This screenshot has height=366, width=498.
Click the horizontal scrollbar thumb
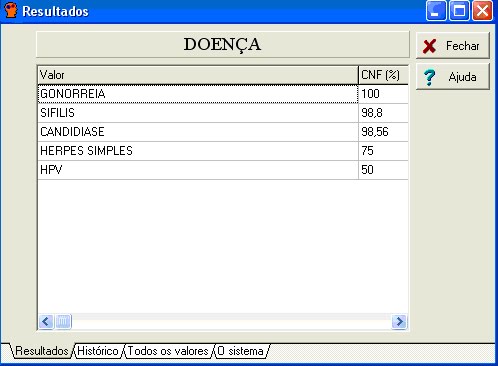[63, 322]
